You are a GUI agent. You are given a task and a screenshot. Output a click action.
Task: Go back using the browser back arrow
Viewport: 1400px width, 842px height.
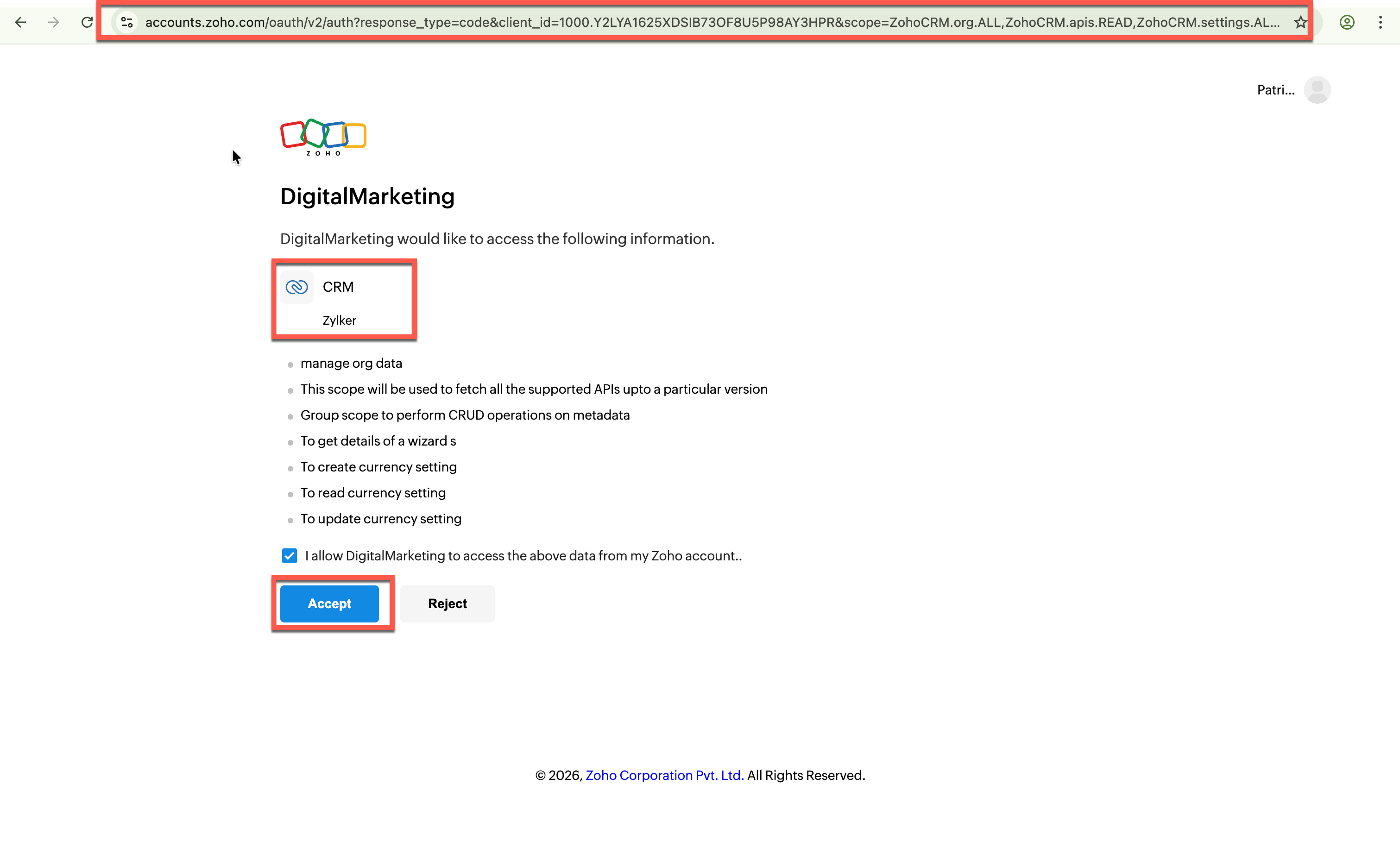(x=20, y=22)
